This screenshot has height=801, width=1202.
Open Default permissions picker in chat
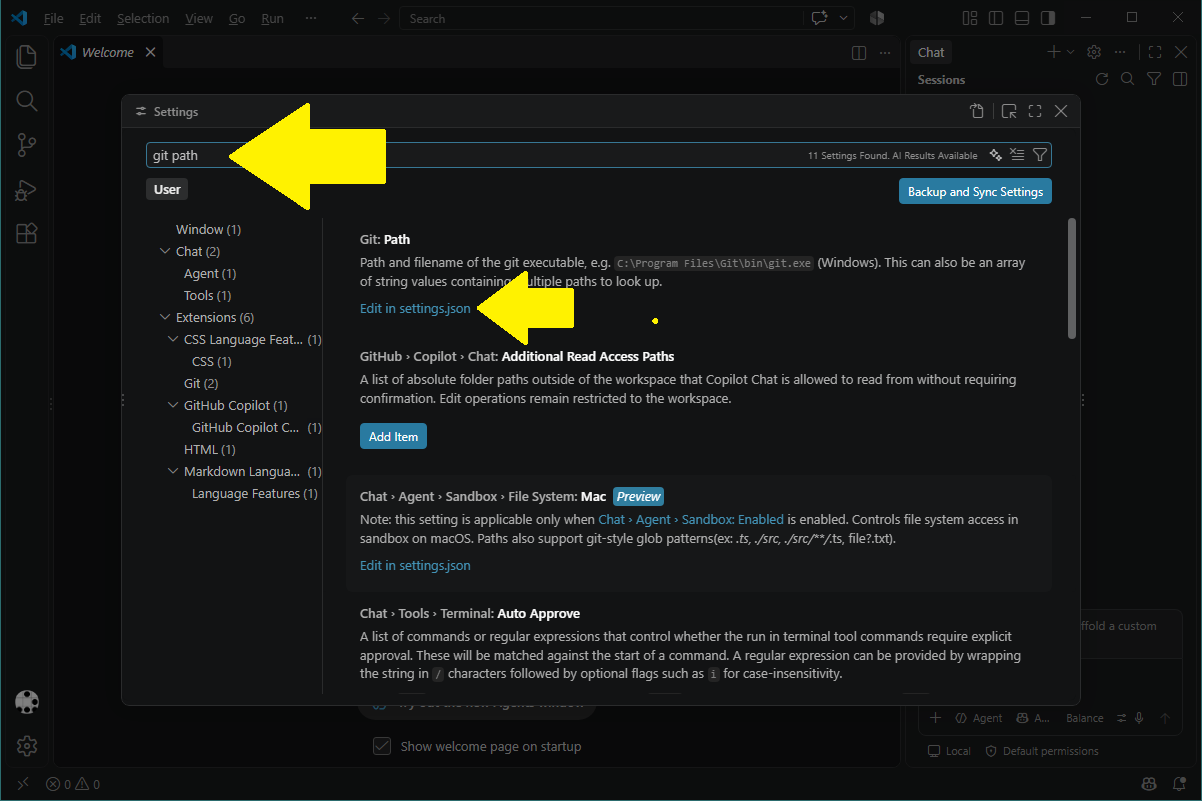[x=1041, y=751]
